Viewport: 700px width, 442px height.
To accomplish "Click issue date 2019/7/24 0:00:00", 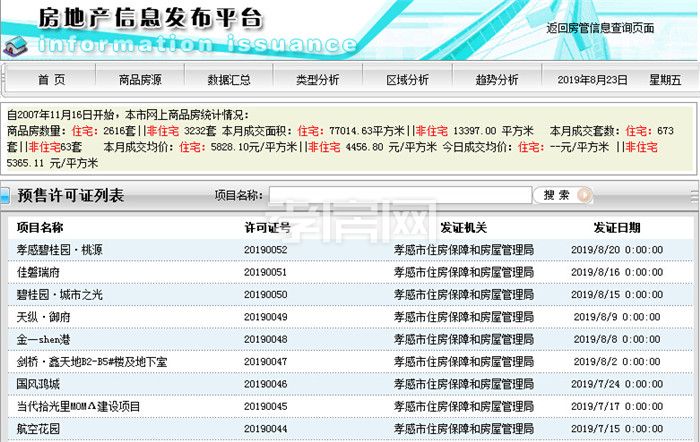I will (x=617, y=384).
